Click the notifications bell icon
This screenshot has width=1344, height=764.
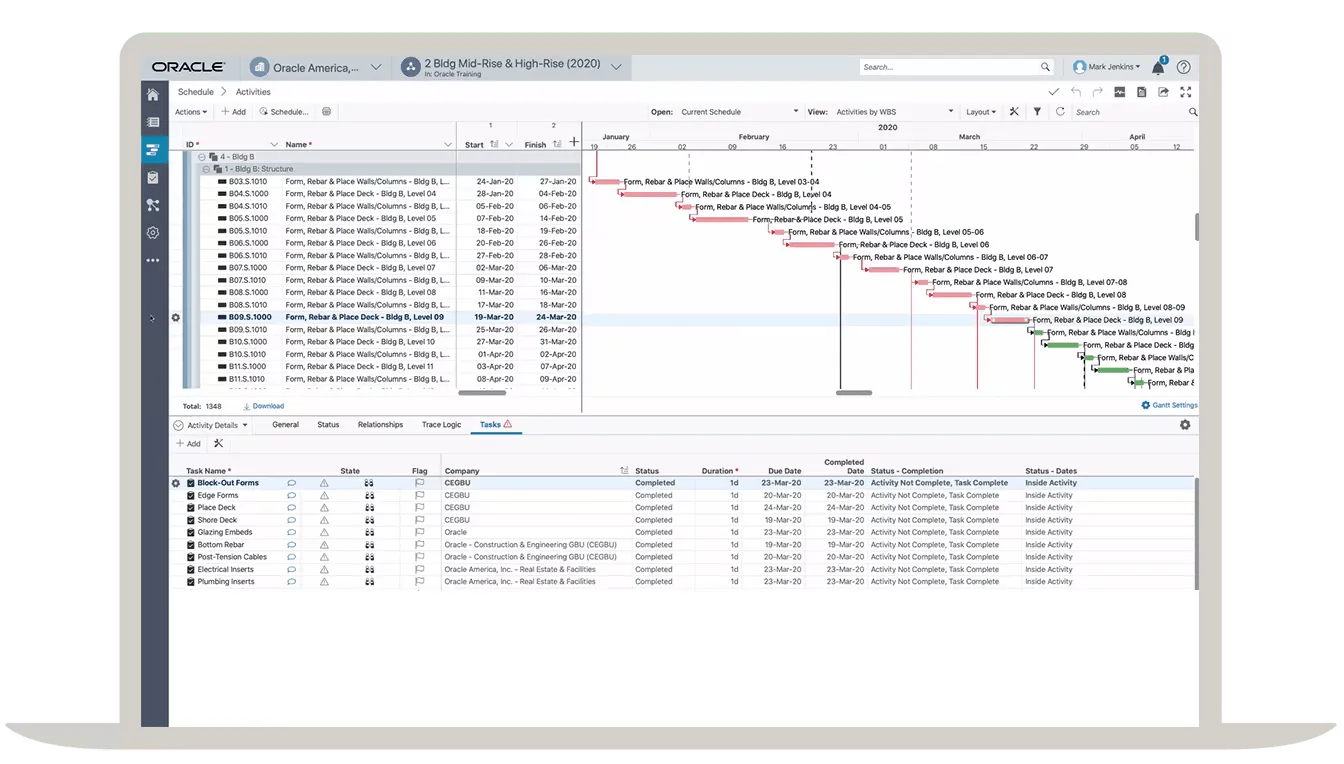1158,67
